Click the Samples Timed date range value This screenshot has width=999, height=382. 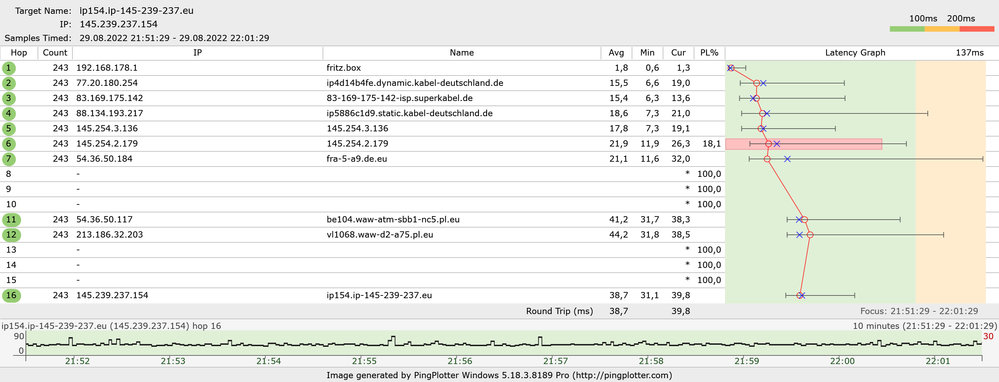(x=174, y=38)
